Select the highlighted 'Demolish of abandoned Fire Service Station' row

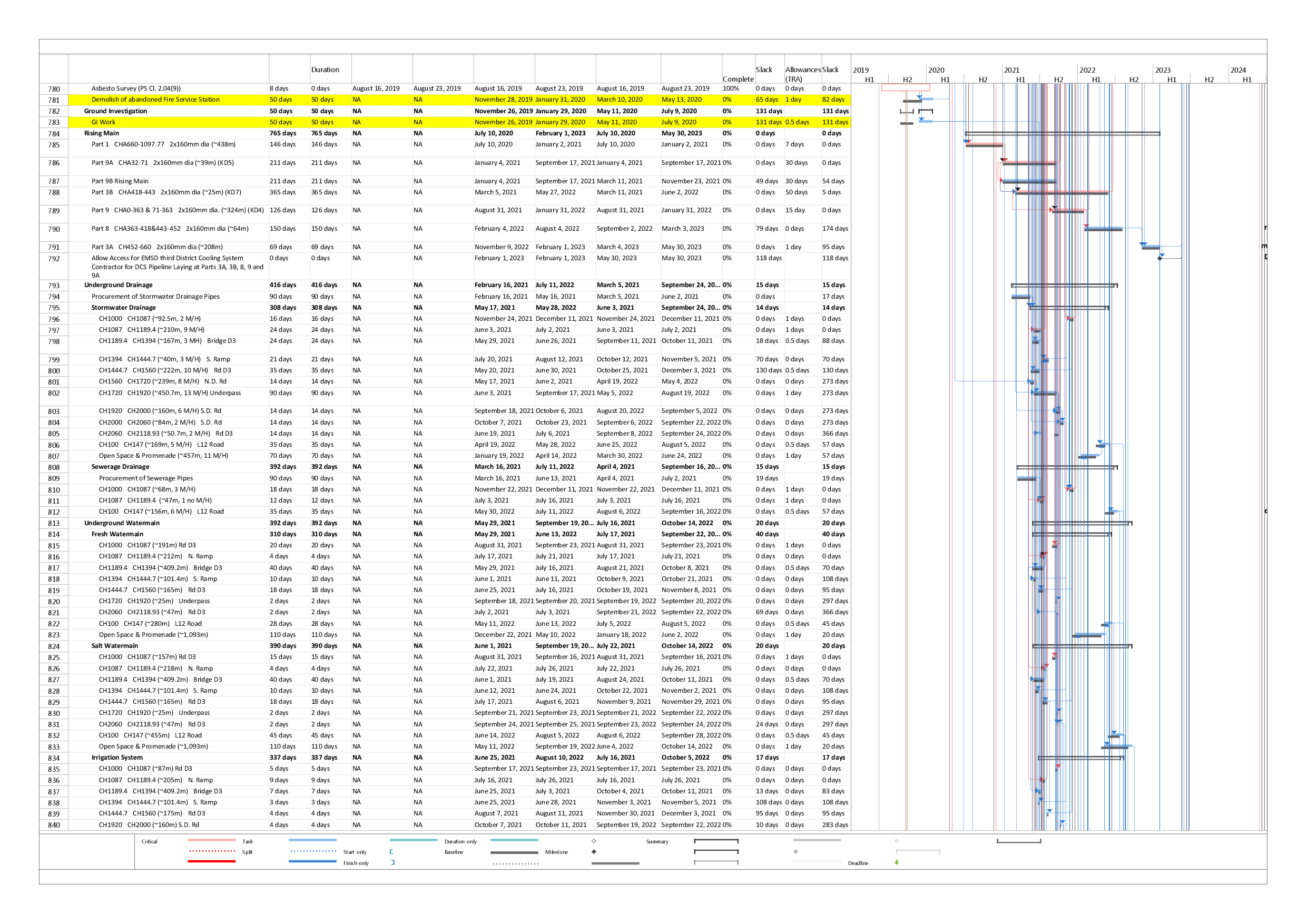459,100
